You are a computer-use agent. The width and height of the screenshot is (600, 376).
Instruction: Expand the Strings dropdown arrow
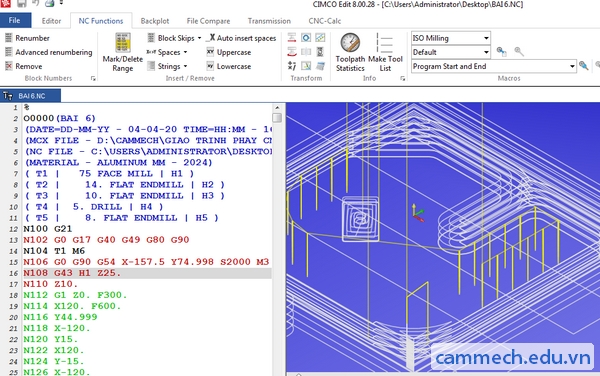coord(185,67)
